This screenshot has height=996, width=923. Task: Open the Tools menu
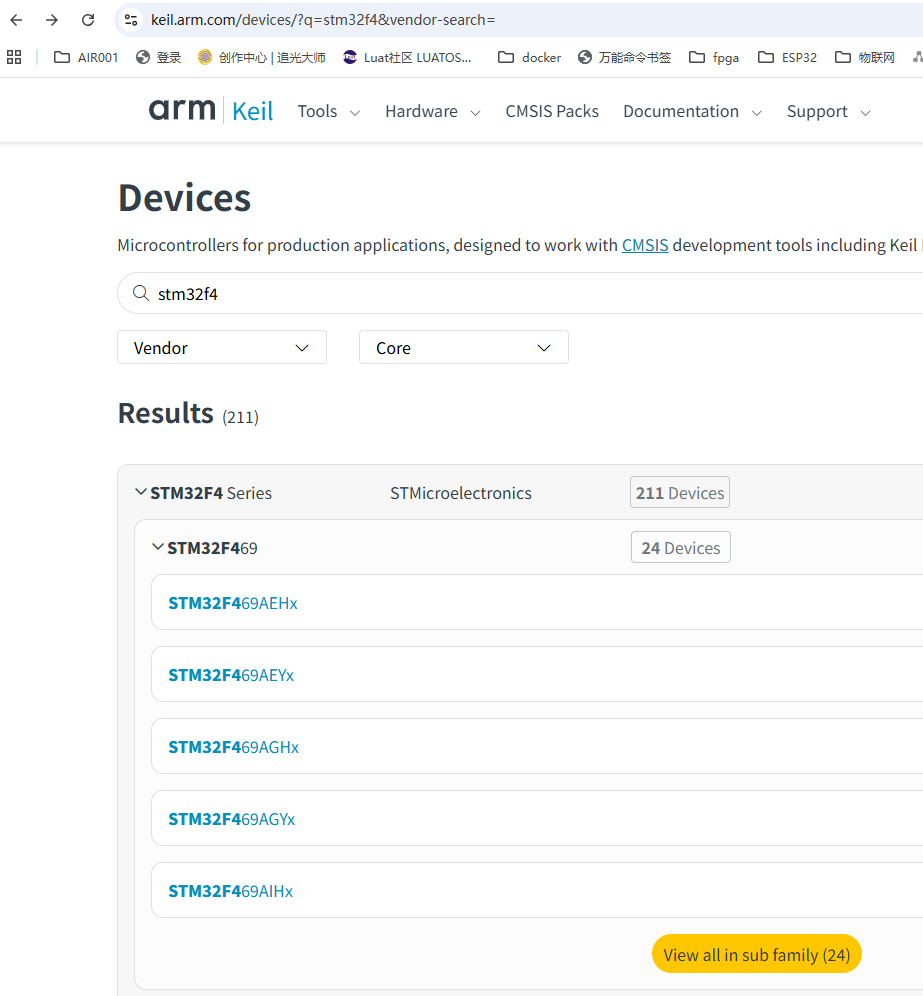click(328, 112)
